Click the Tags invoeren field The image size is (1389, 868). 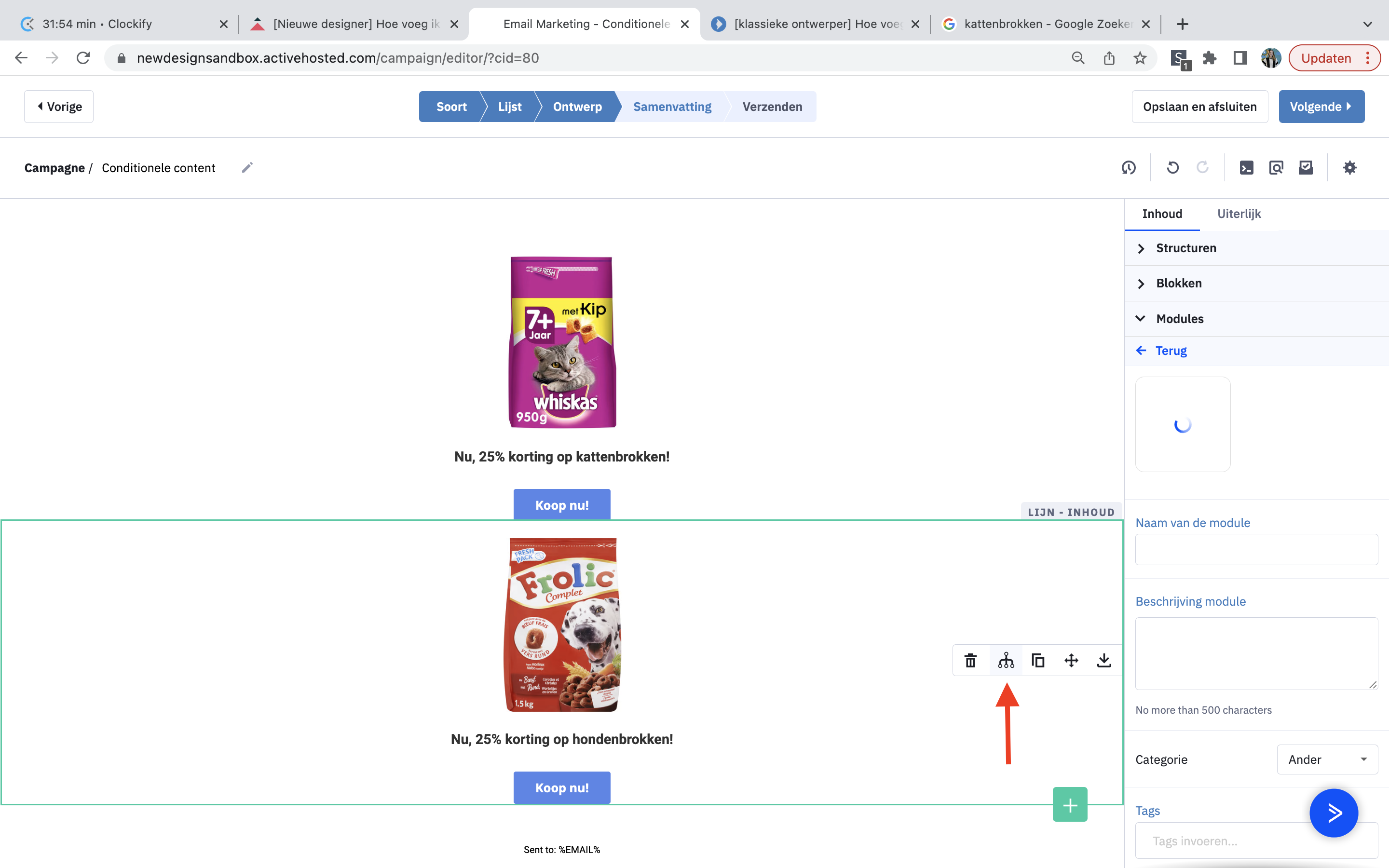(1256, 841)
